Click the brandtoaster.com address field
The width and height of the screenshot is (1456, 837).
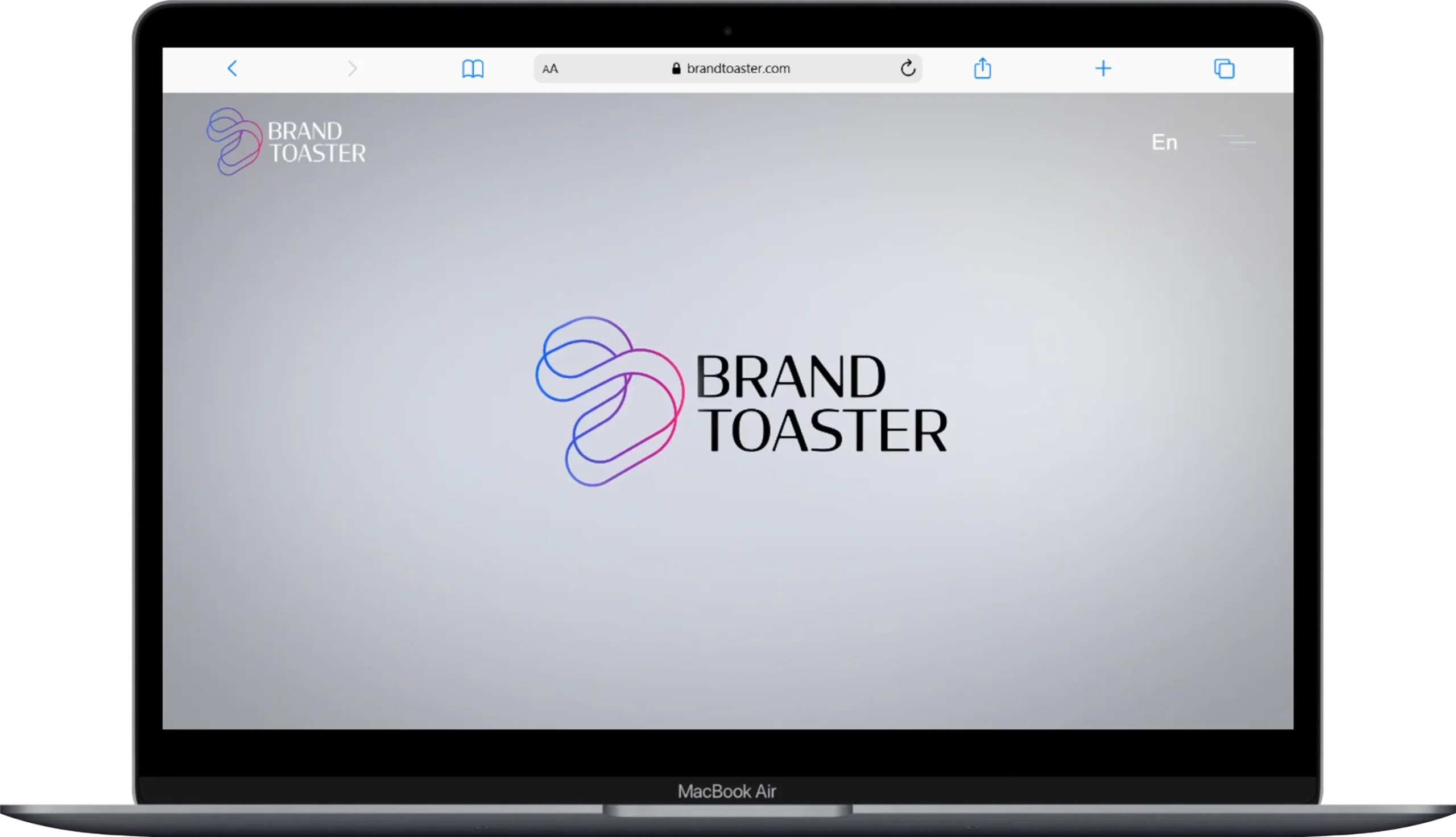[x=727, y=68]
